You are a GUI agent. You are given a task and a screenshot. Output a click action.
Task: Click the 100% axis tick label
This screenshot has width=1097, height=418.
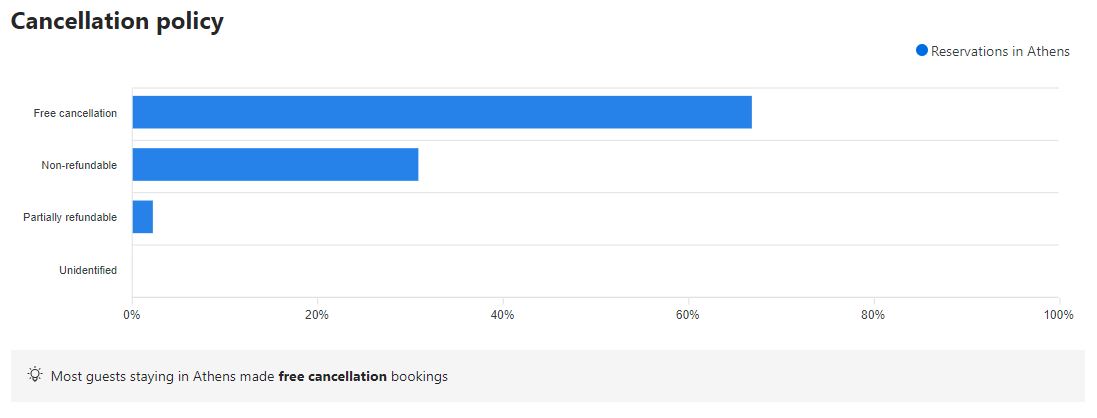tap(1058, 316)
